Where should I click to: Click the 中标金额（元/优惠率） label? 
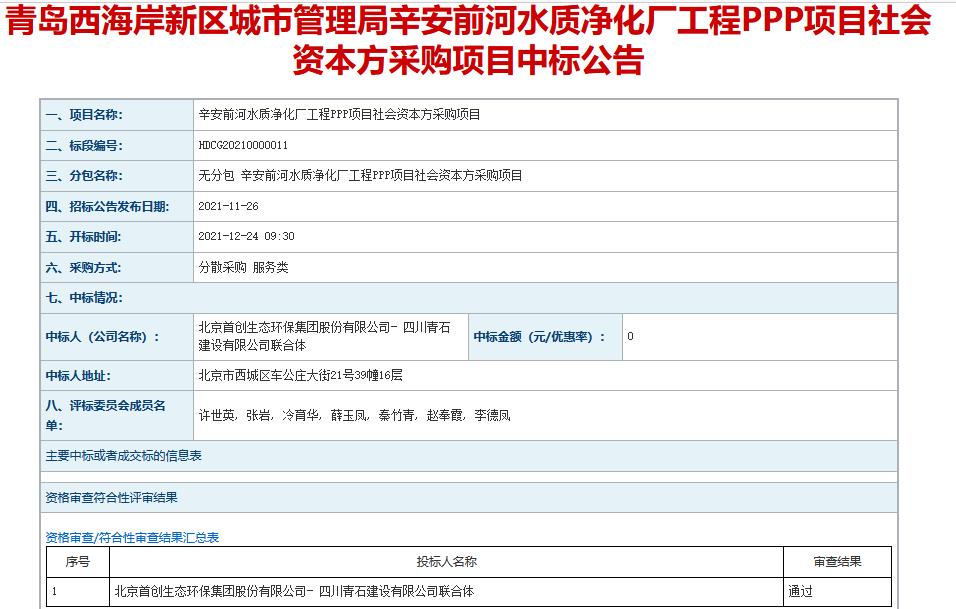point(539,337)
